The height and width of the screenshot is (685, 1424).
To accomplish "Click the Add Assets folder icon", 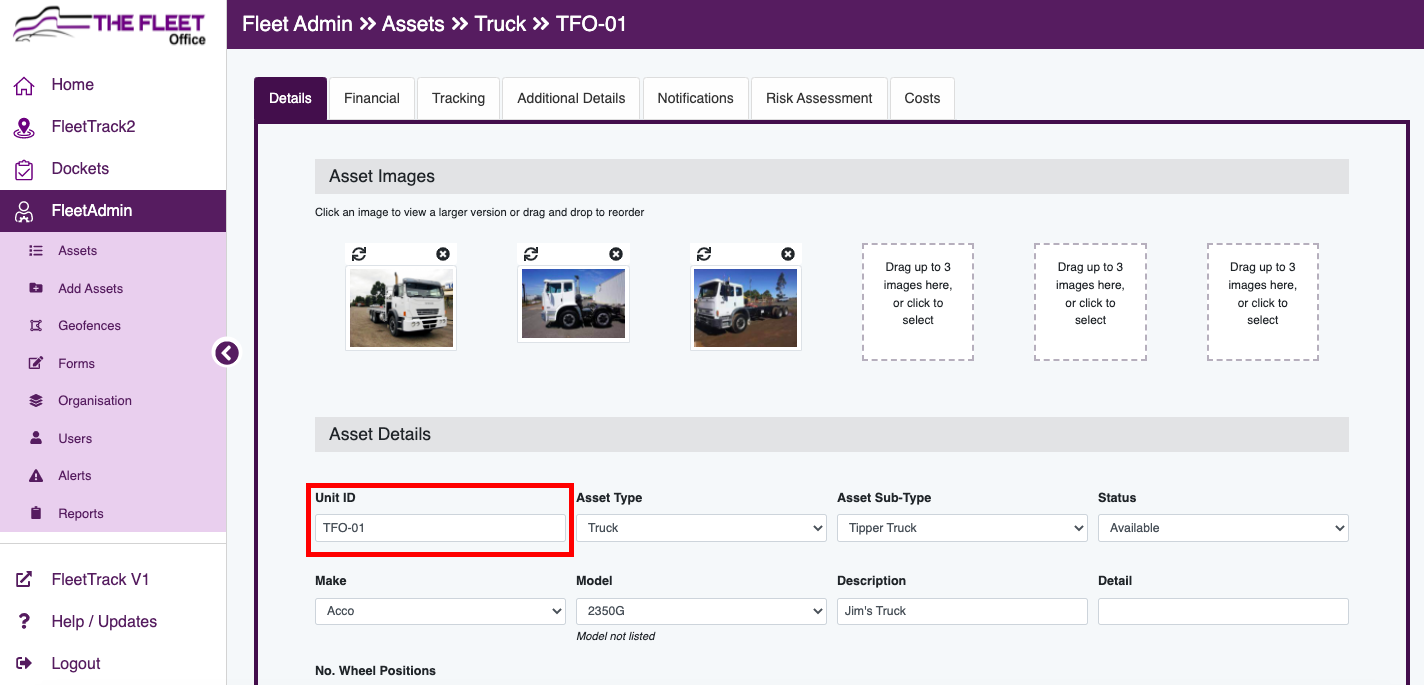I will pyautogui.click(x=36, y=288).
